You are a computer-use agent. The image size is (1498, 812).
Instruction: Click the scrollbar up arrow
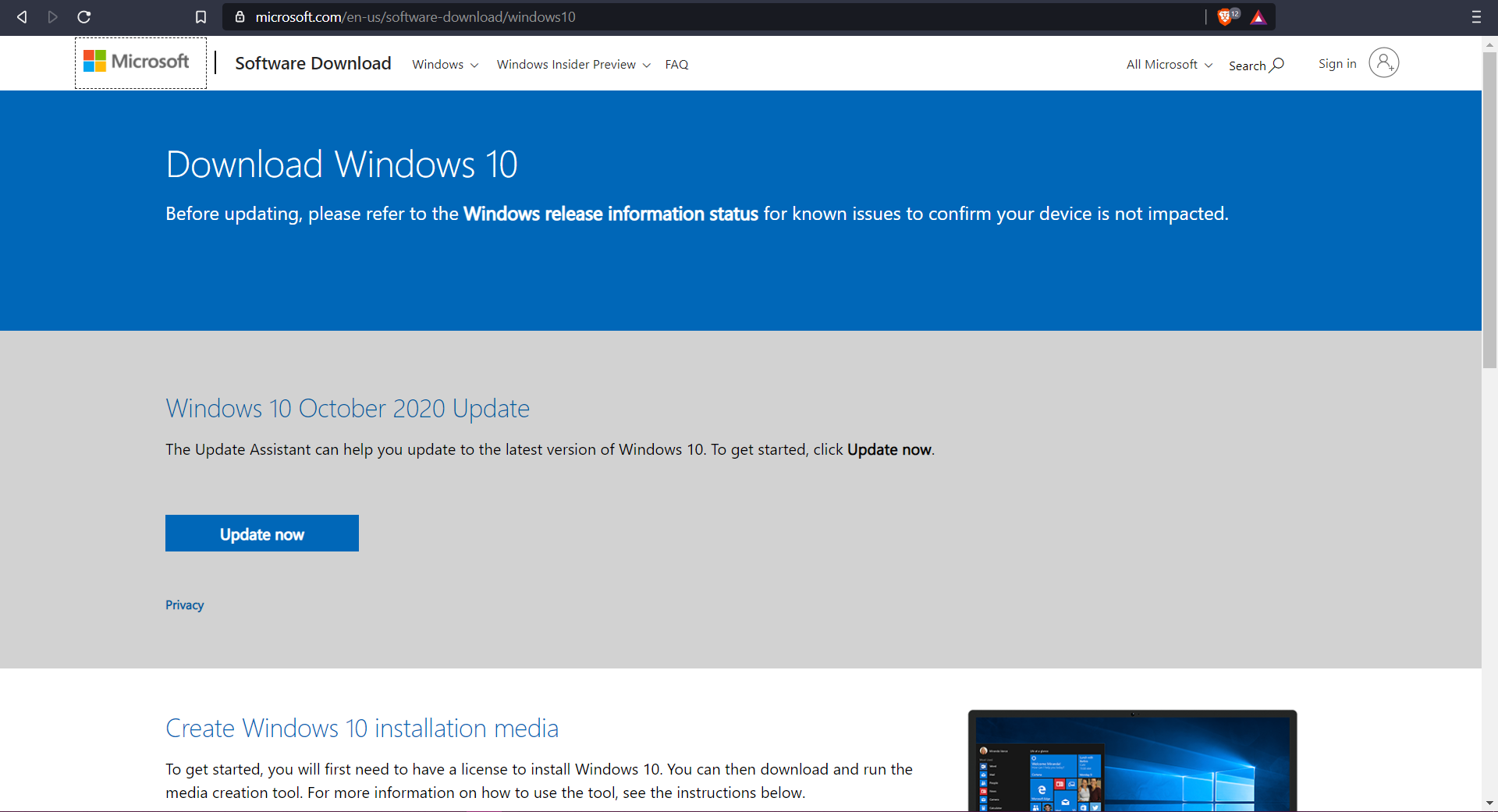click(x=1489, y=44)
